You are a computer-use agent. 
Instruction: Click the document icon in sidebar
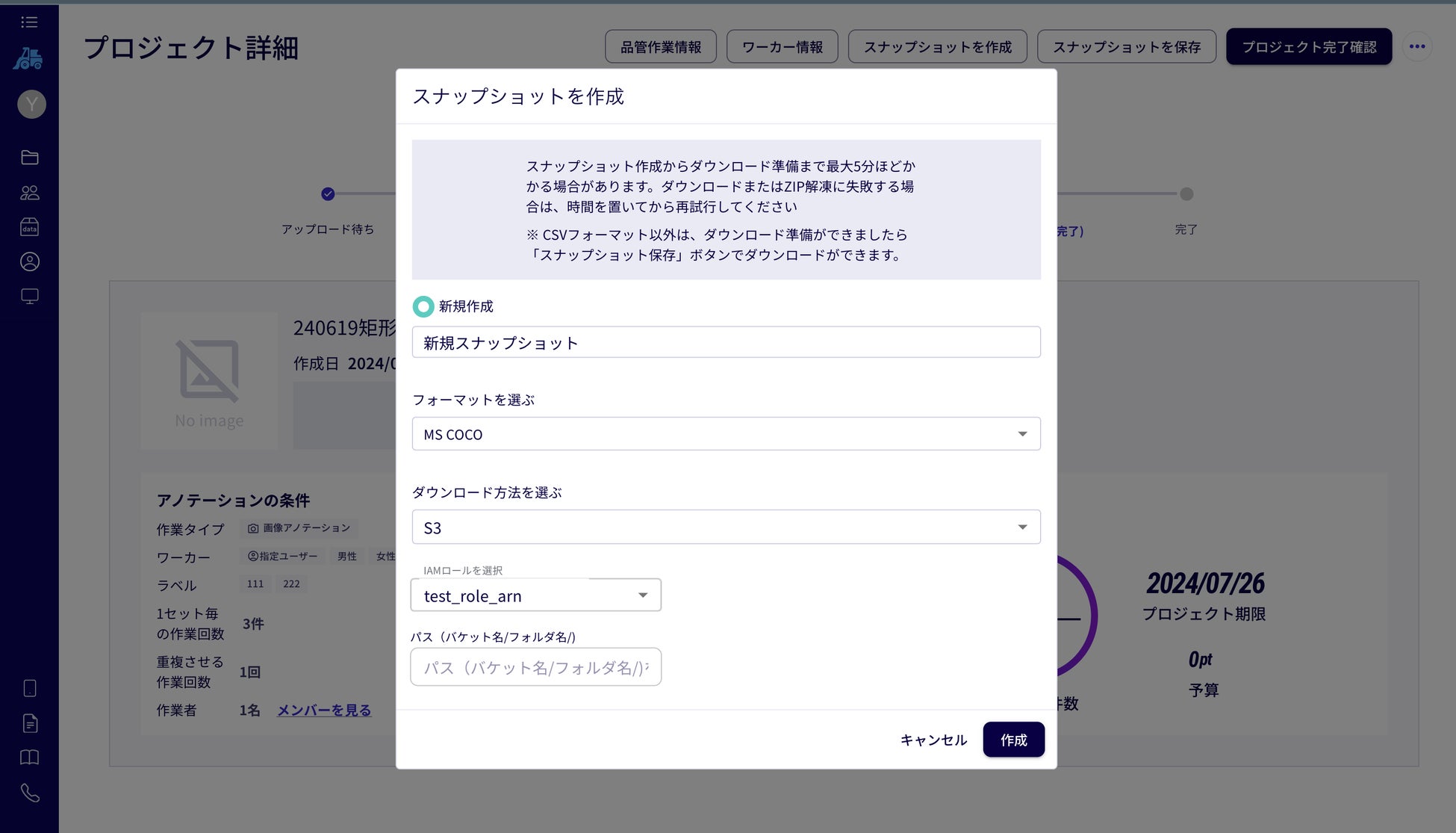tap(30, 723)
